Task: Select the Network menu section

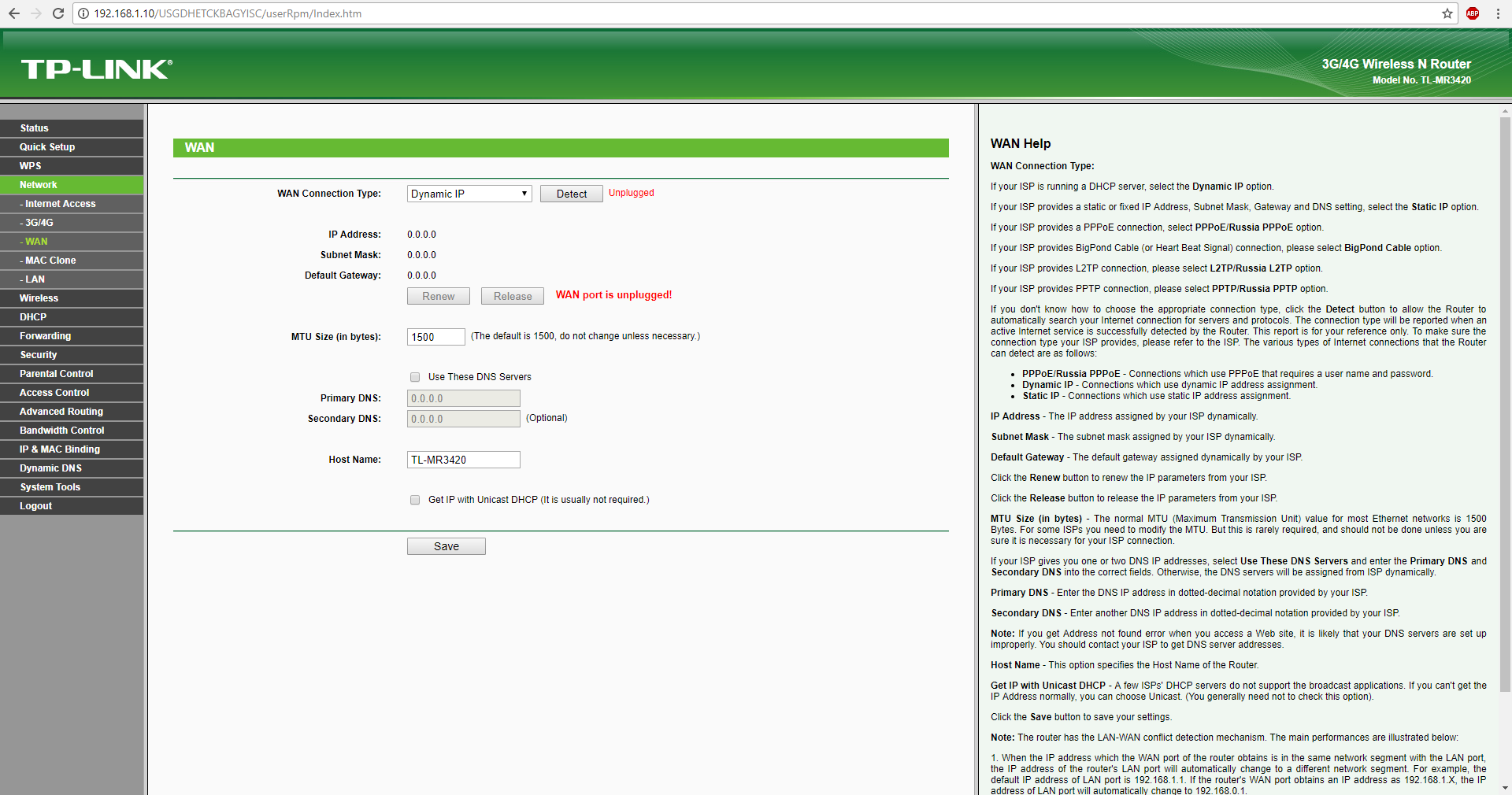Action: [x=72, y=185]
